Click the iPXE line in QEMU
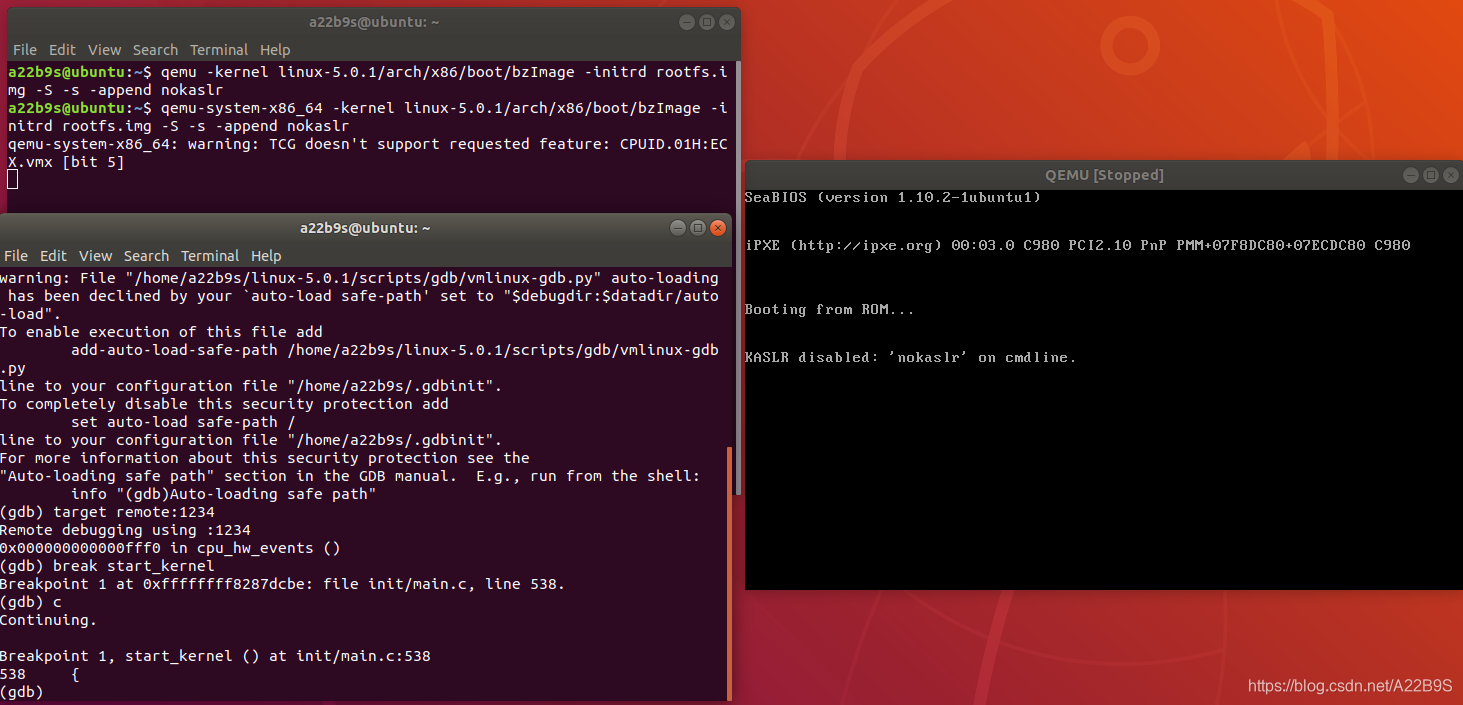Image resolution: width=1463 pixels, height=705 pixels. [x=1077, y=245]
